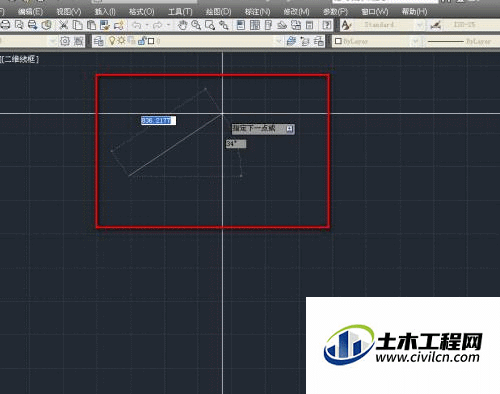Click the Zoom Previous icon
This screenshot has height=394, width=500.
click(x=224, y=25)
